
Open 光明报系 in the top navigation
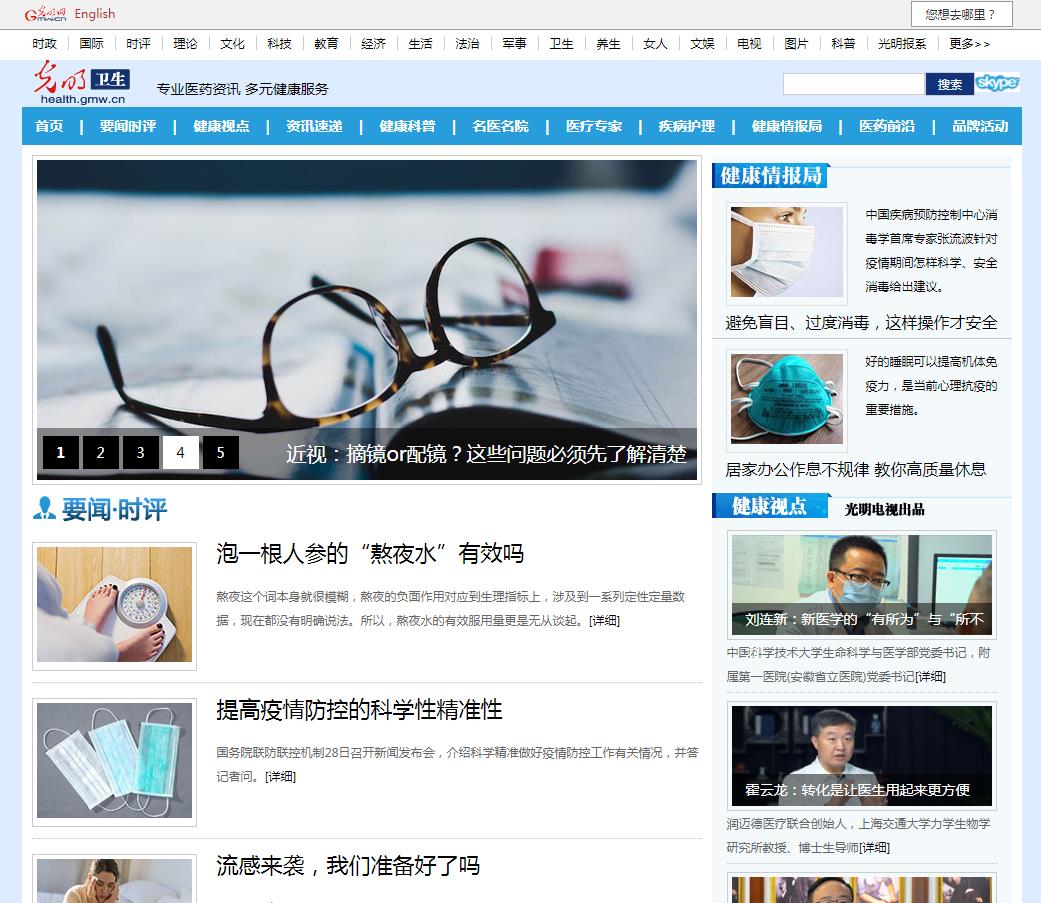902,44
